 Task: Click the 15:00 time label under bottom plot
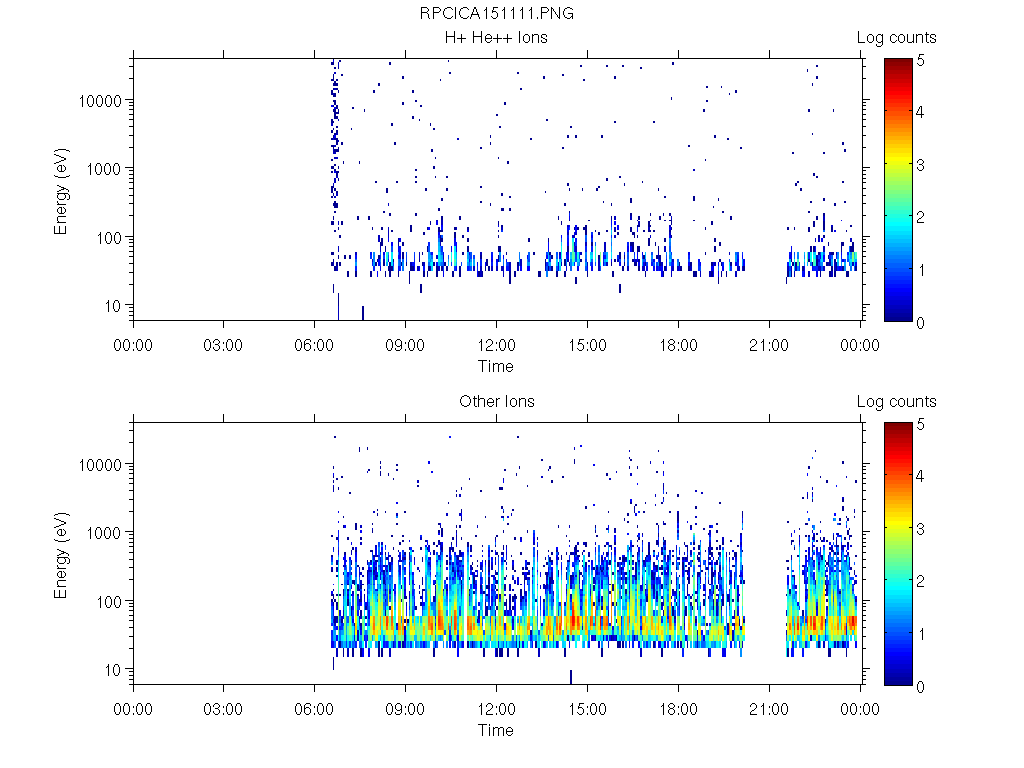click(587, 709)
